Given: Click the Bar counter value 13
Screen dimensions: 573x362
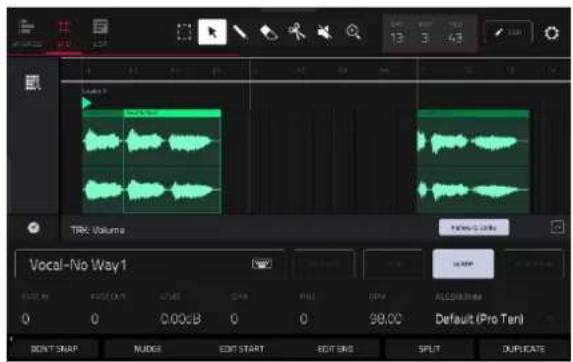Looking at the screenshot, I should tap(397, 38).
